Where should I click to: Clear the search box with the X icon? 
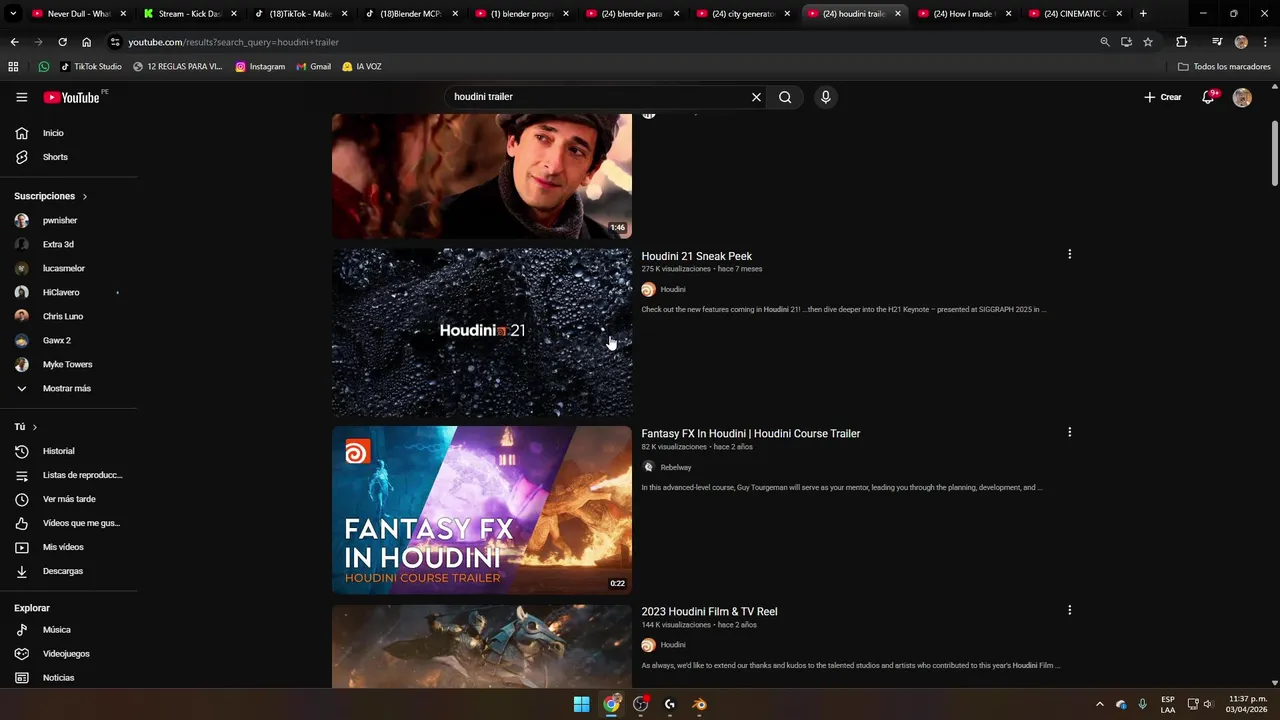click(756, 97)
